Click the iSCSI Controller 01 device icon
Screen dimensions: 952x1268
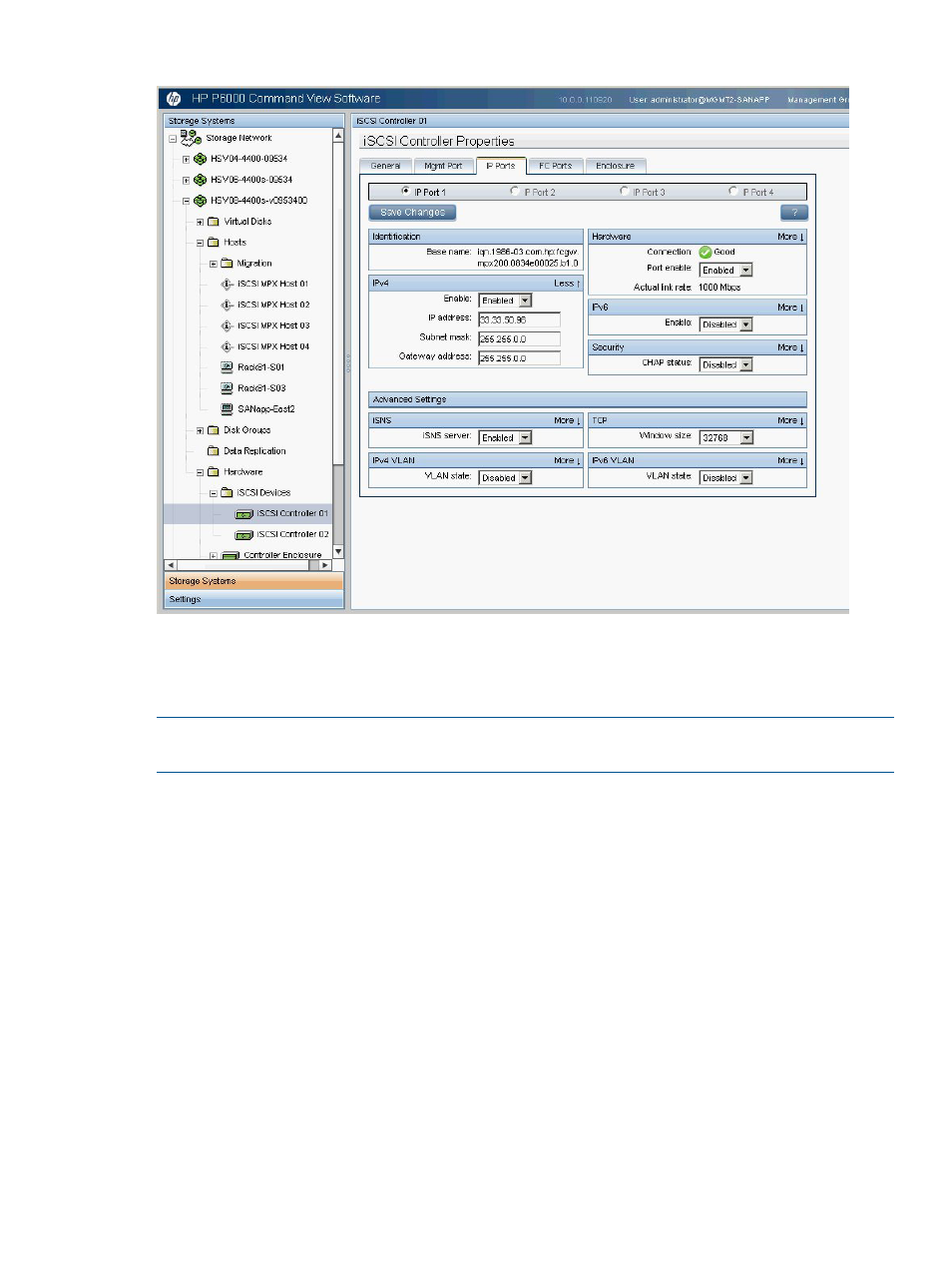click(243, 514)
